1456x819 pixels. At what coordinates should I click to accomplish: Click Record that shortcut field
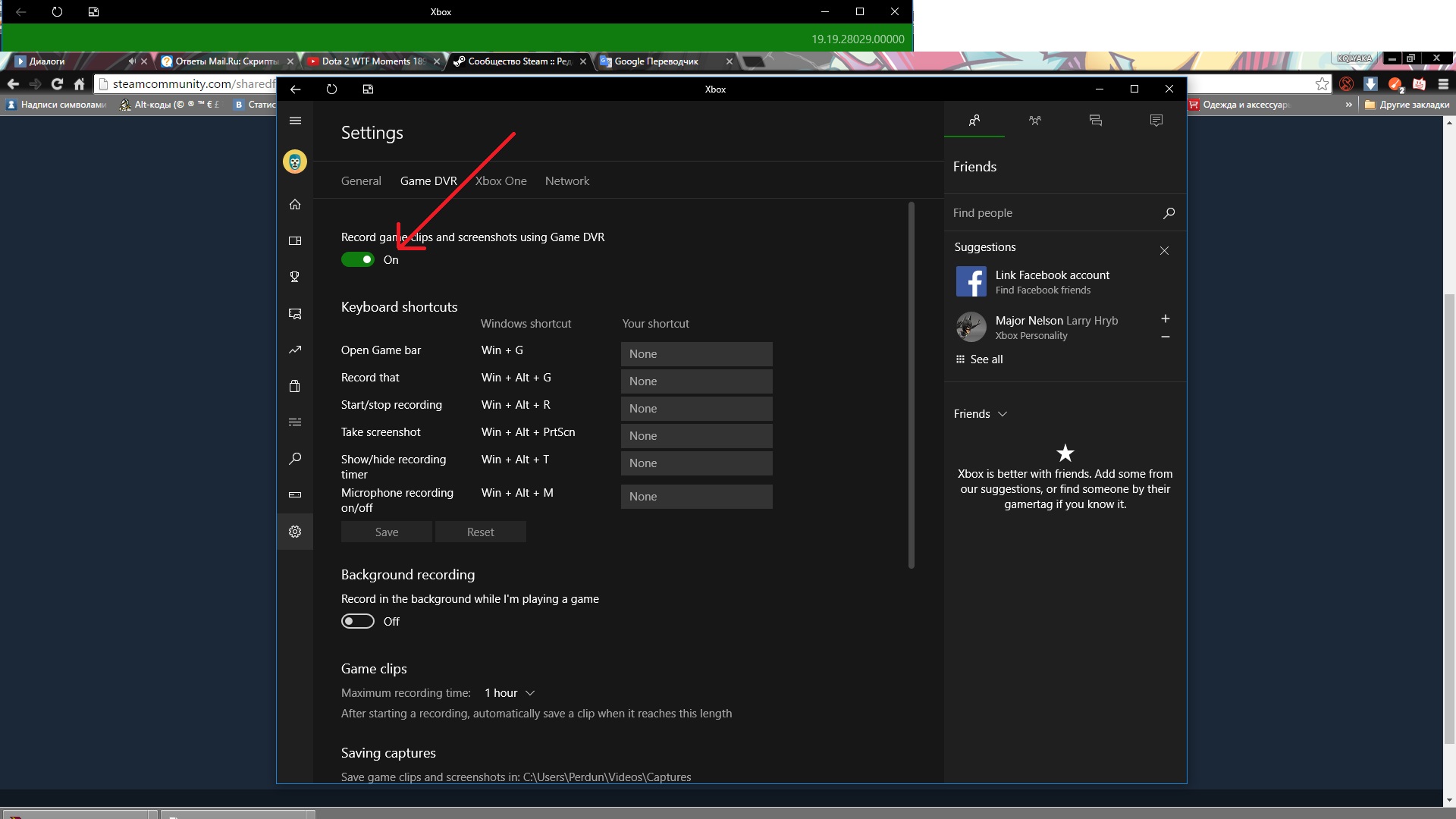point(697,381)
